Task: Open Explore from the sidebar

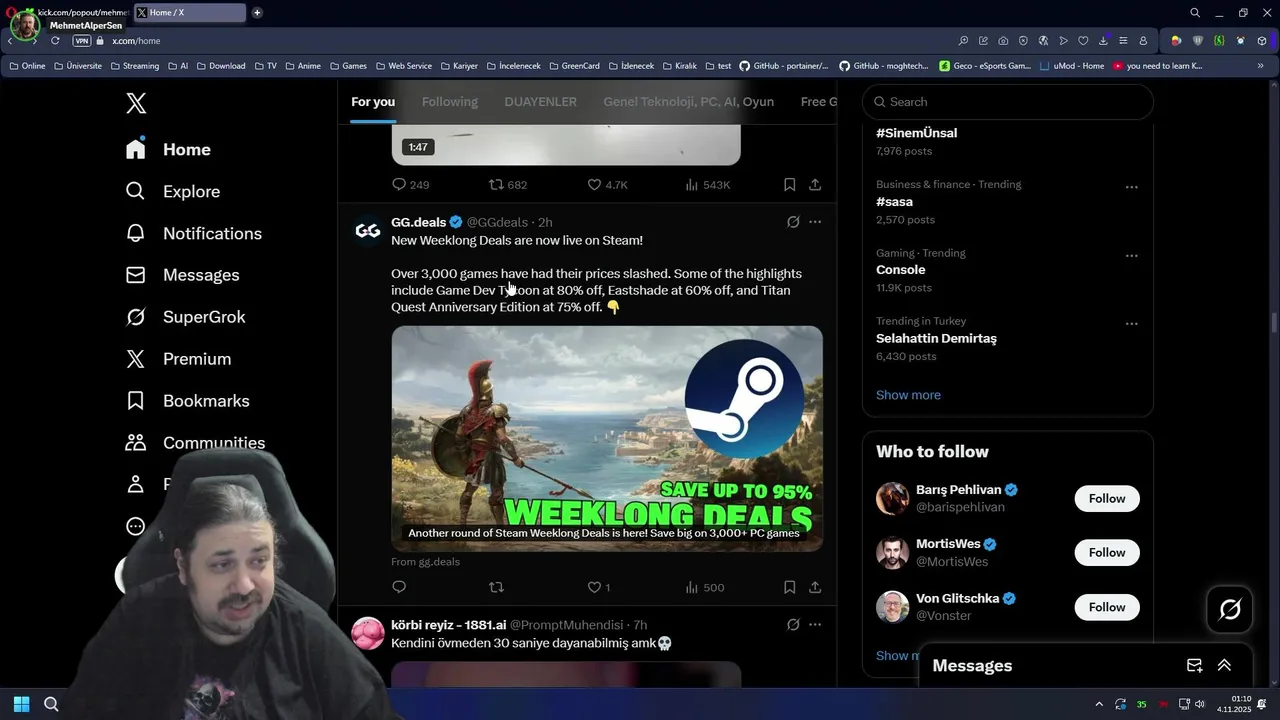Action: (172, 191)
